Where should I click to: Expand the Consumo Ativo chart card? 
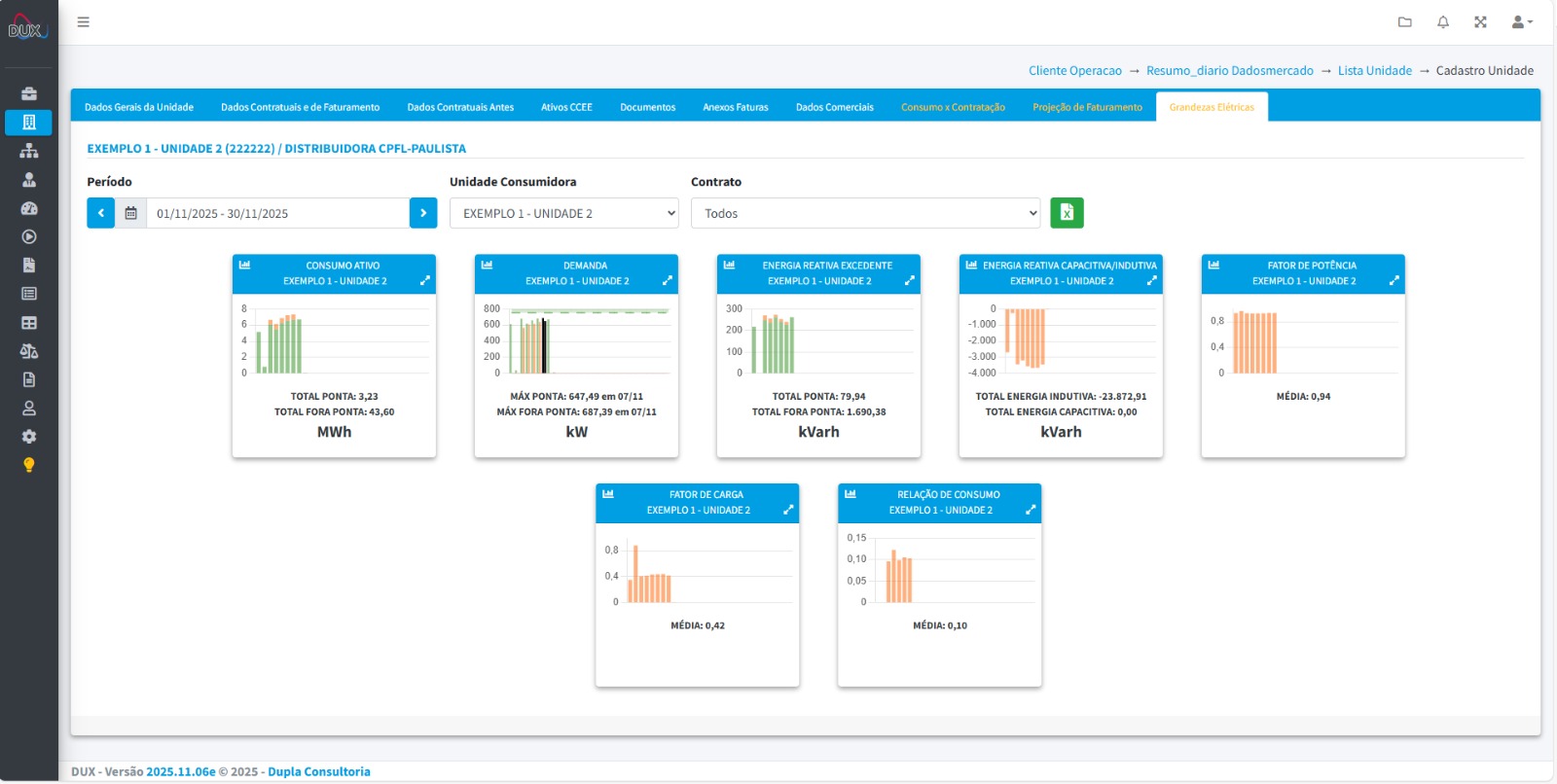pos(424,280)
